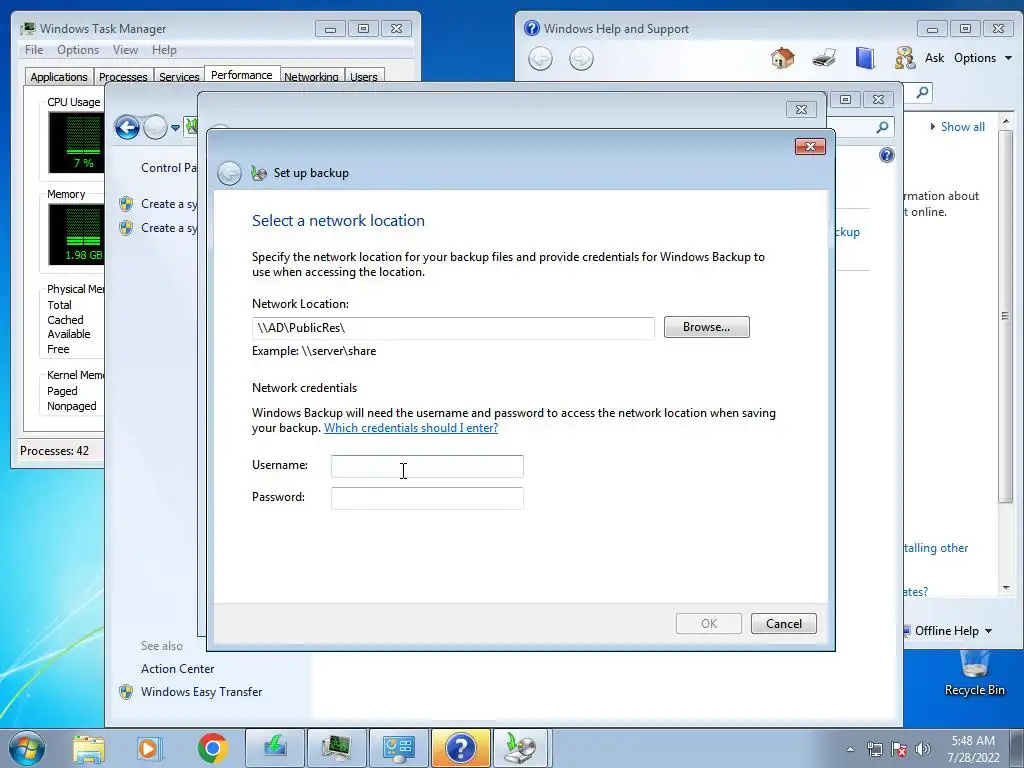Image resolution: width=1024 pixels, height=768 pixels.
Task: Click Action Center link under See also
Action: (x=178, y=669)
